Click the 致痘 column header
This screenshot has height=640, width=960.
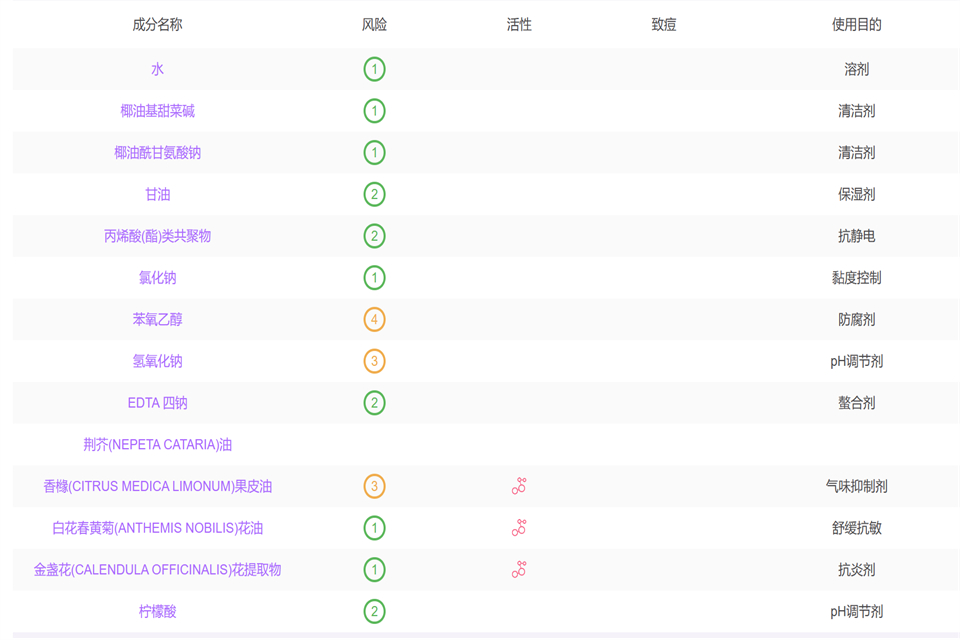click(663, 25)
